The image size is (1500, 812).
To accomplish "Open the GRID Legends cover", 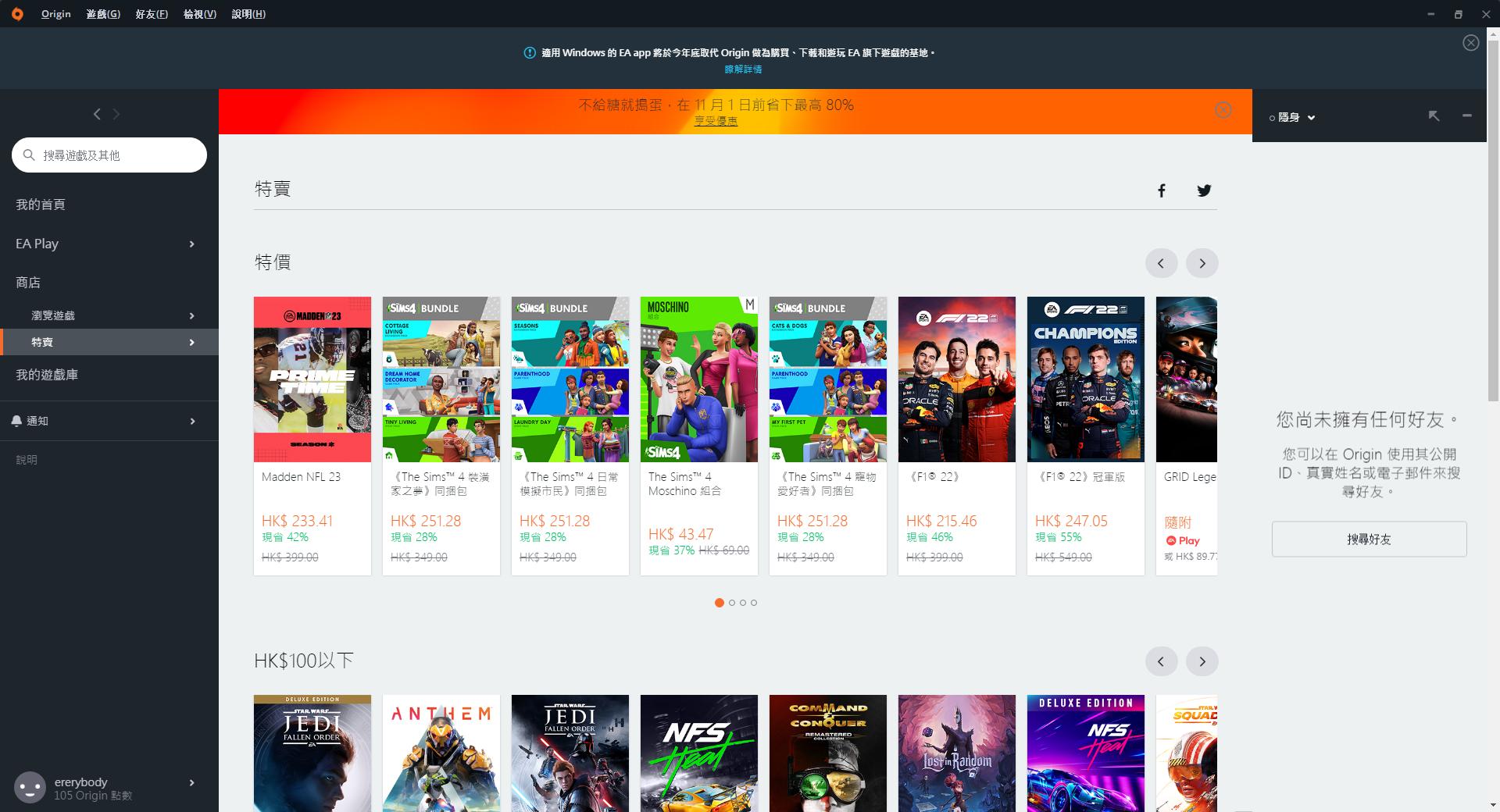I will point(1187,379).
